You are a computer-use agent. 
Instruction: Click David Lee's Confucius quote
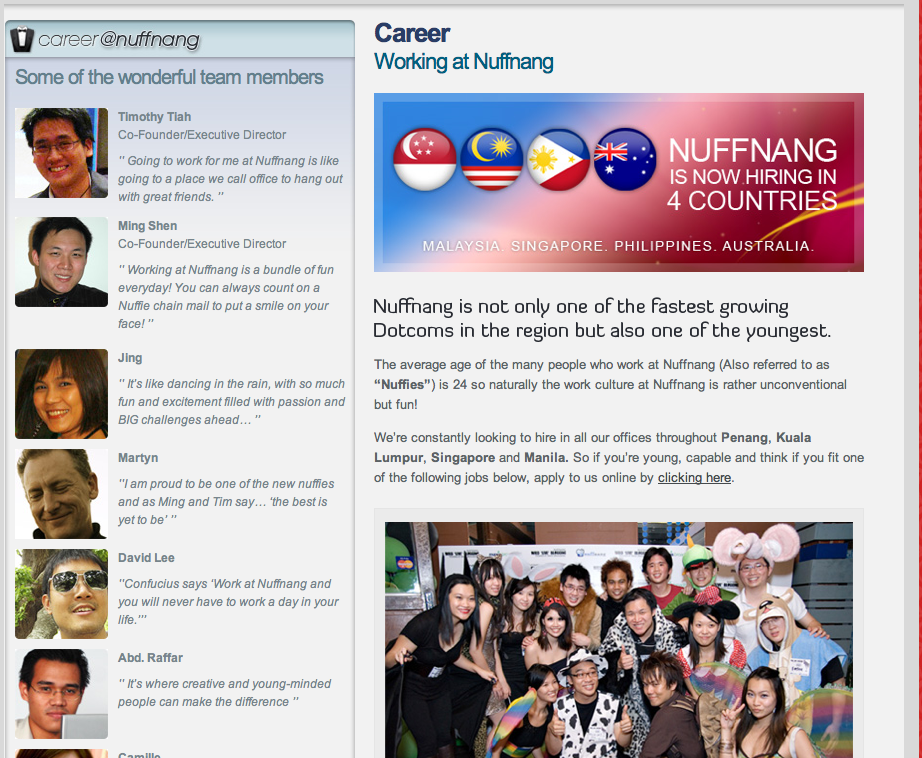click(229, 602)
